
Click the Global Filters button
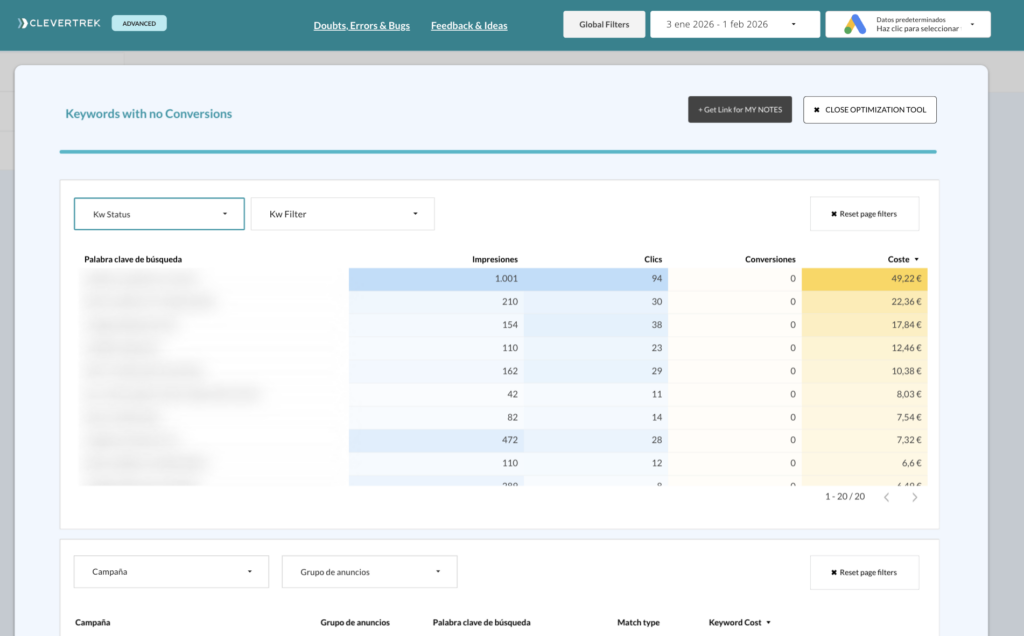pos(603,24)
